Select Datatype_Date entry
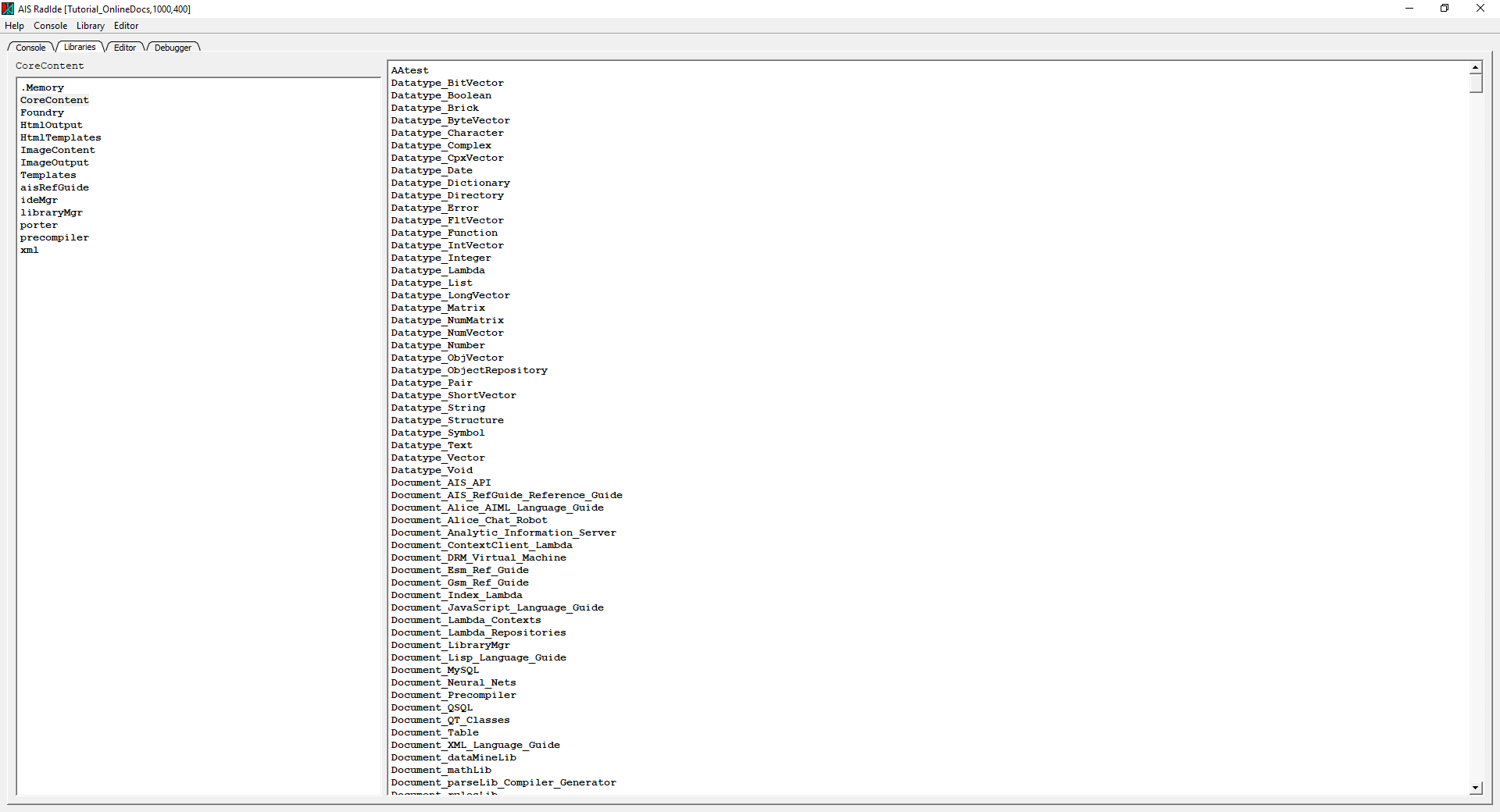Image resolution: width=1500 pixels, height=812 pixels. click(x=432, y=170)
